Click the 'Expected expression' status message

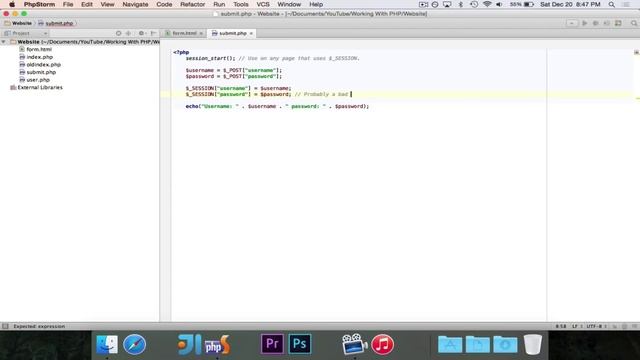pos(39,326)
